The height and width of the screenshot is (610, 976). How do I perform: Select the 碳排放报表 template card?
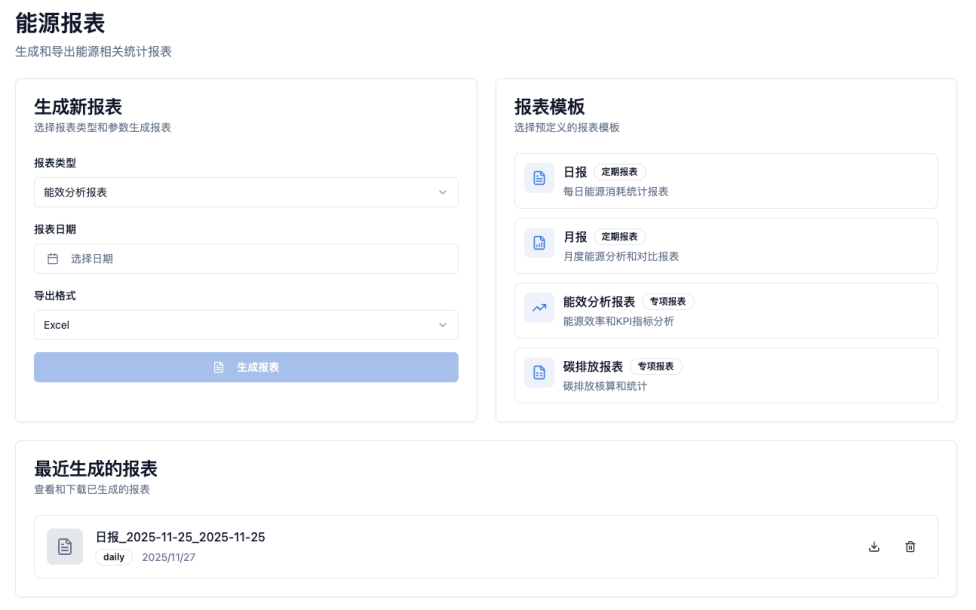click(725, 375)
